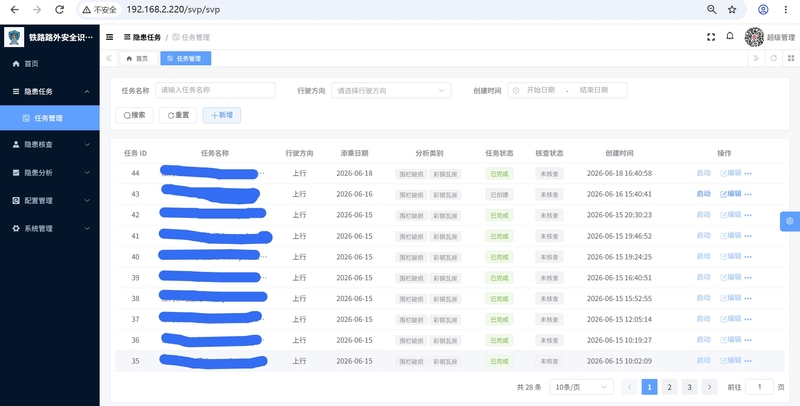Viewport: 800px width, 406px height.
Task: Open the 10条/页 page size selector
Action: tap(582, 387)
